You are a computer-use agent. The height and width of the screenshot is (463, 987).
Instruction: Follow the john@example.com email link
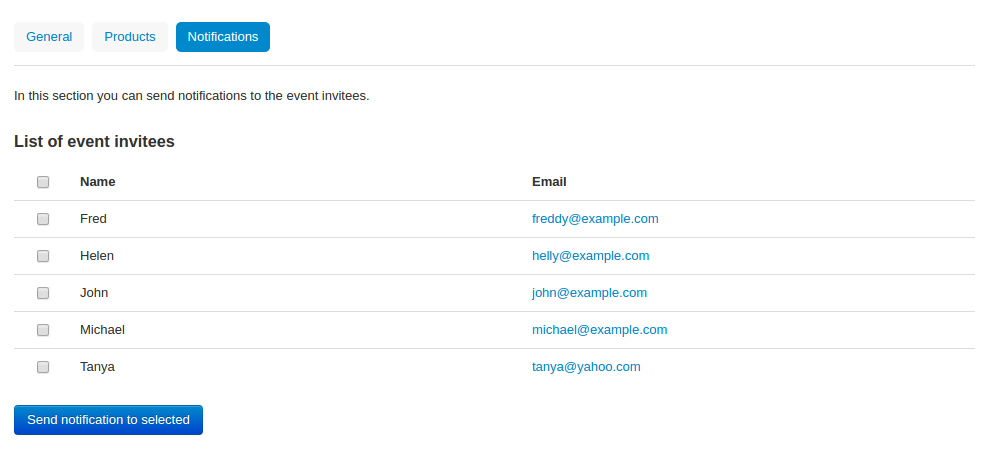[589, 293]
